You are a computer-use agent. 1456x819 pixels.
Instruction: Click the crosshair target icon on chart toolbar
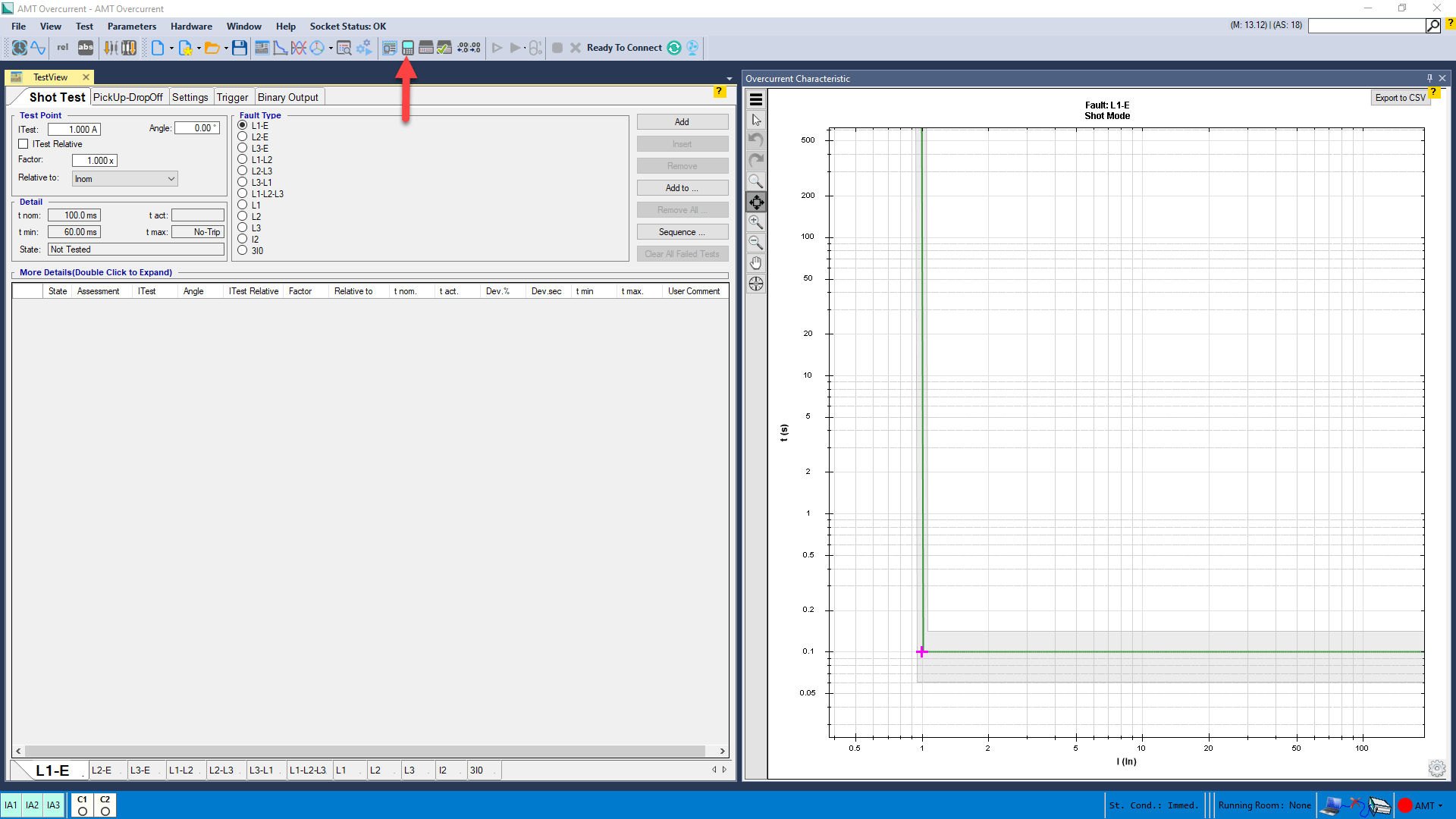[x=756, y=284]
